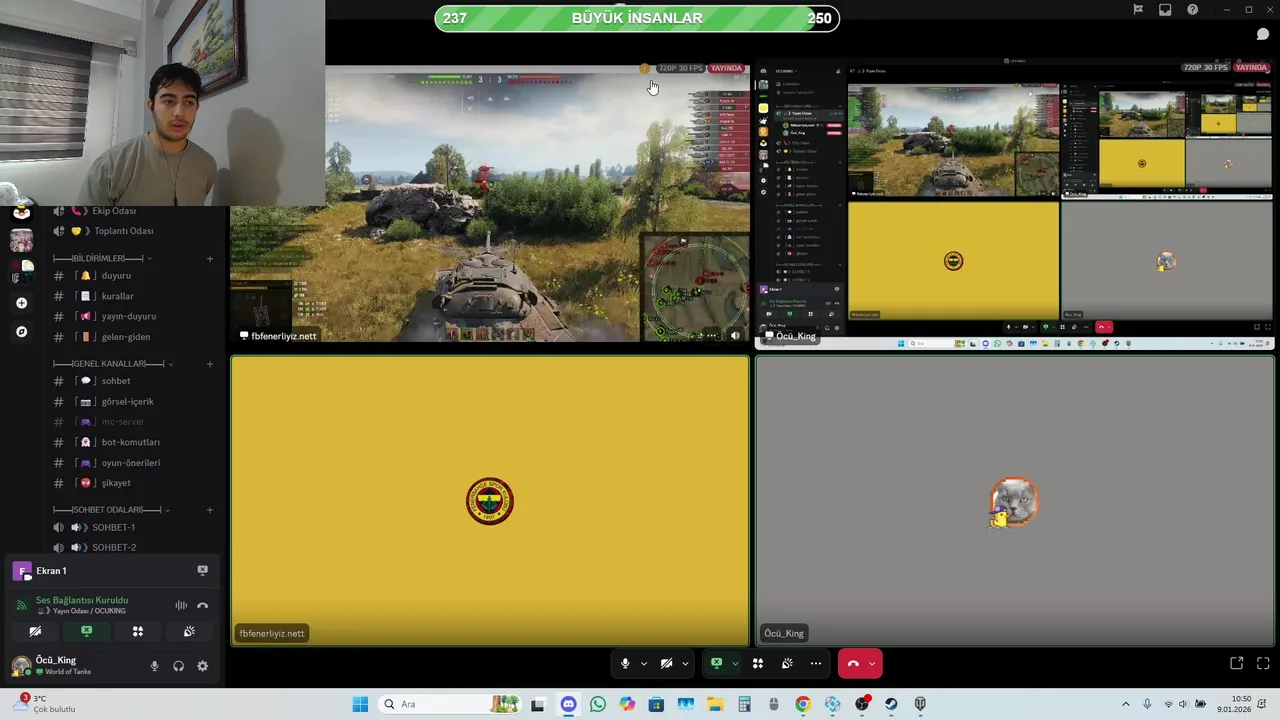Click the red disconnect call button
Viewport: 1280px width, 720px height.
(x=853, y=663)
